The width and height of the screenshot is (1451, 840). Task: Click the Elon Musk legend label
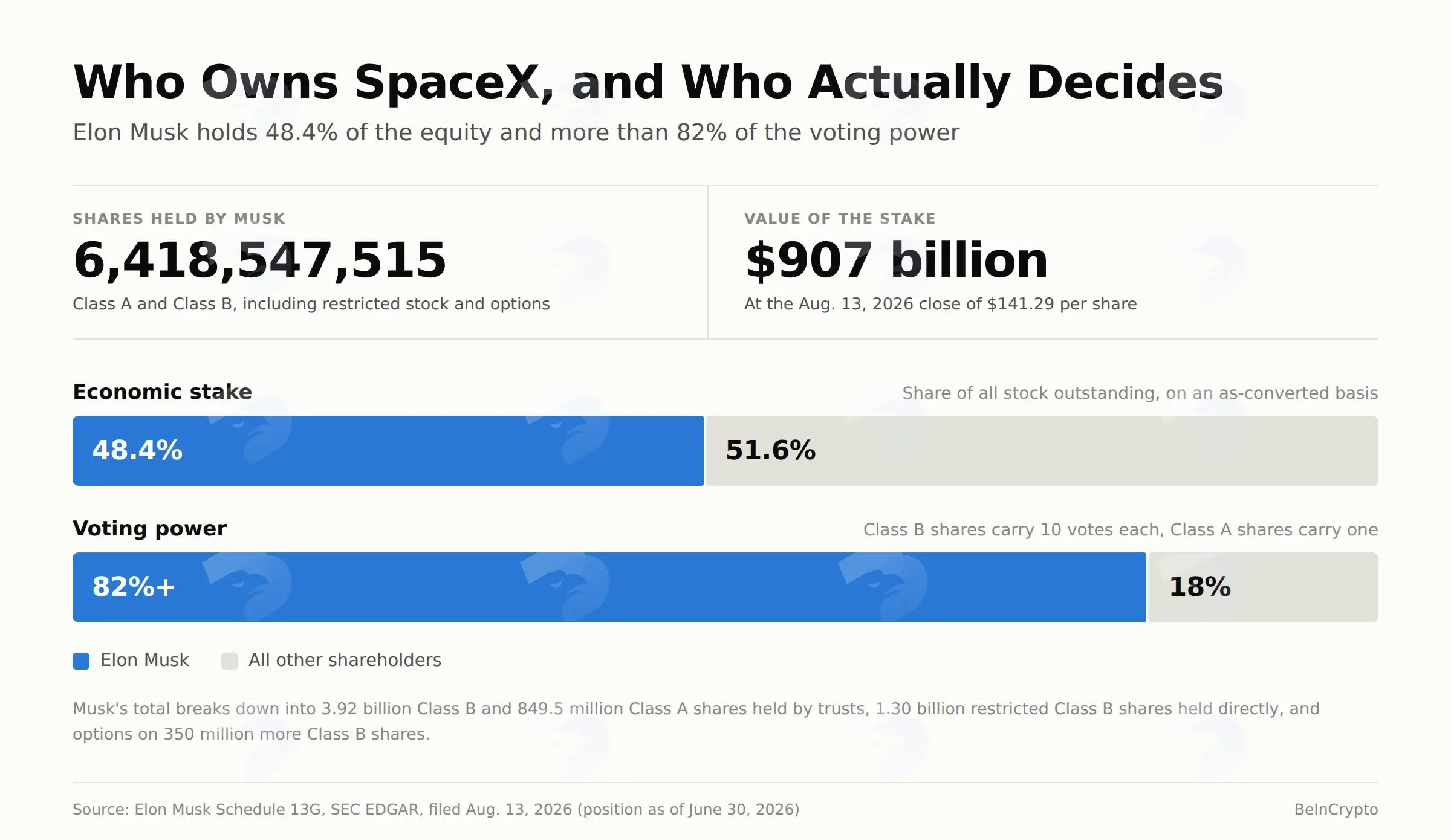tap(144, 661)
